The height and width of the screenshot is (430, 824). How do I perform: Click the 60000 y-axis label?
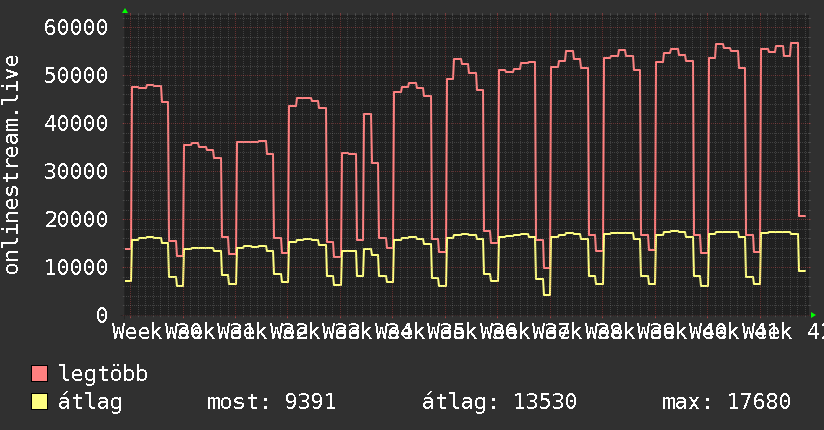click(x=76, y=27)
